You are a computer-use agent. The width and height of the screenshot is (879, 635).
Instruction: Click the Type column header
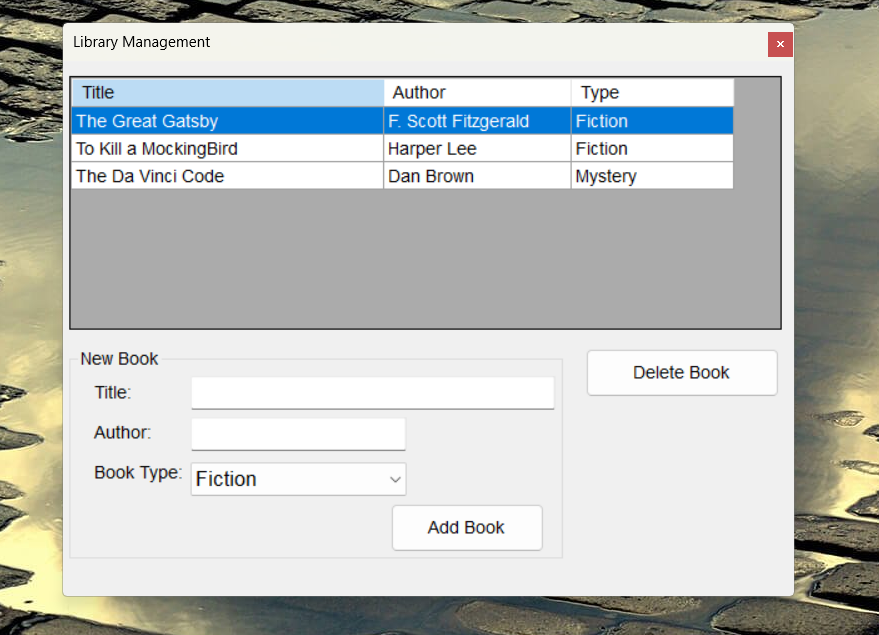click(x=652, y=93)
